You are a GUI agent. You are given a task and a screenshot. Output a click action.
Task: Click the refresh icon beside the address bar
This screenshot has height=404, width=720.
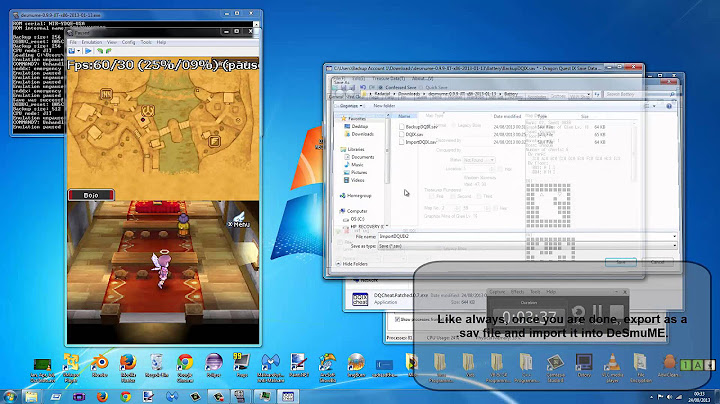coord(597,94)
